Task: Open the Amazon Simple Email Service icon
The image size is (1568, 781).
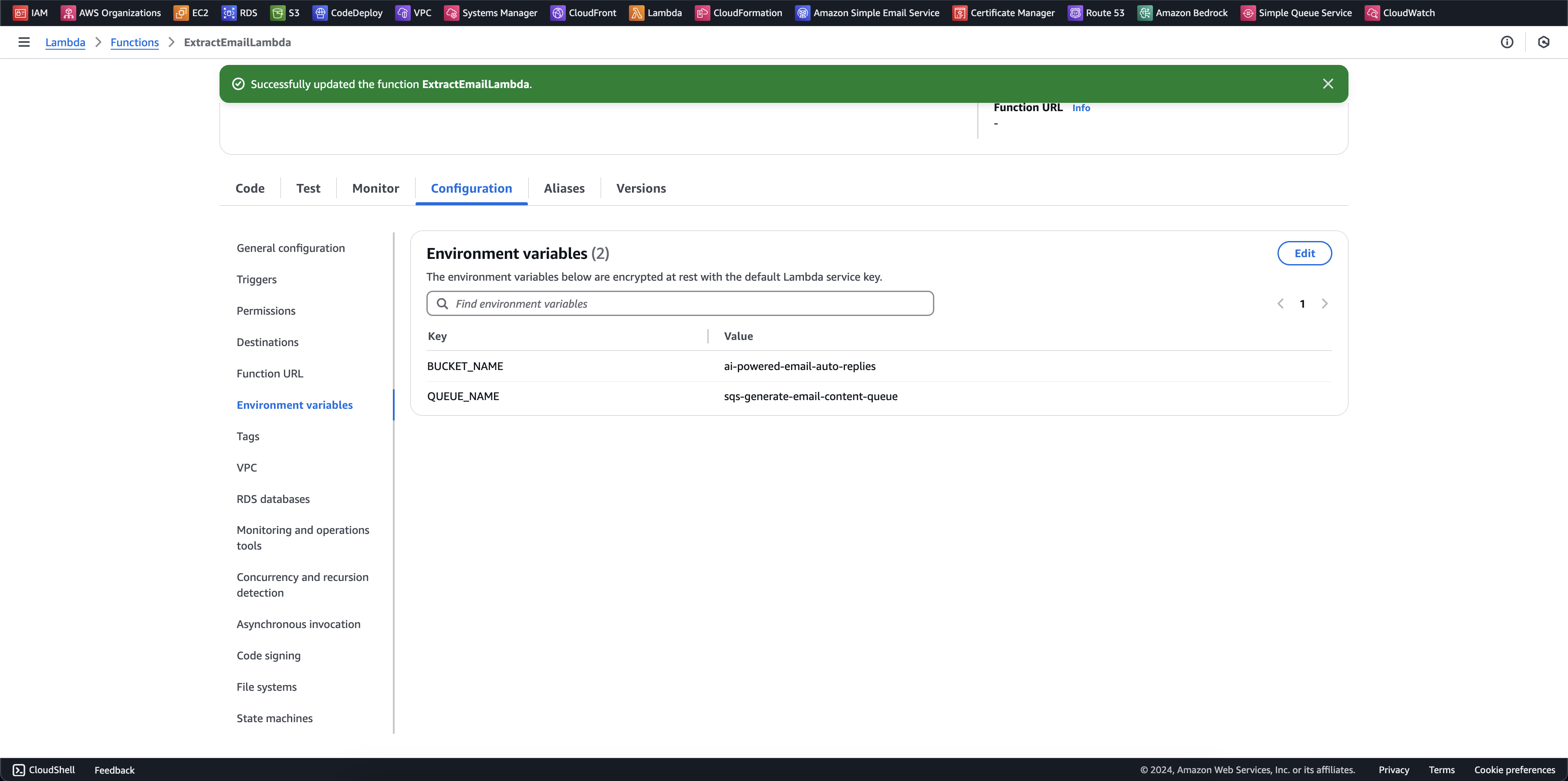Action: pyautogui.click(x=803, y=13)
